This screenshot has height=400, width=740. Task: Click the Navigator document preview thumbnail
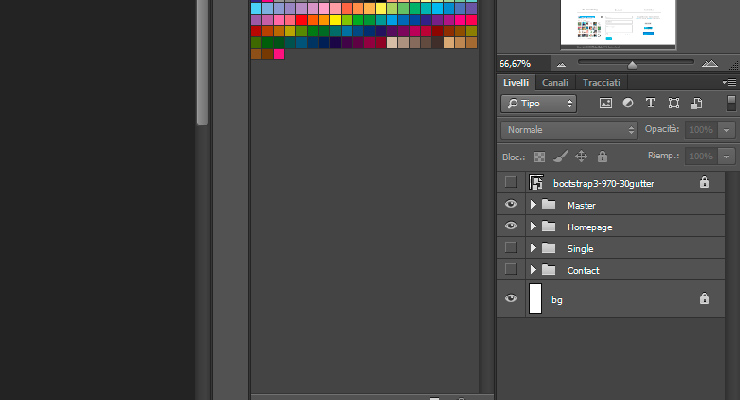click(618, 24)
